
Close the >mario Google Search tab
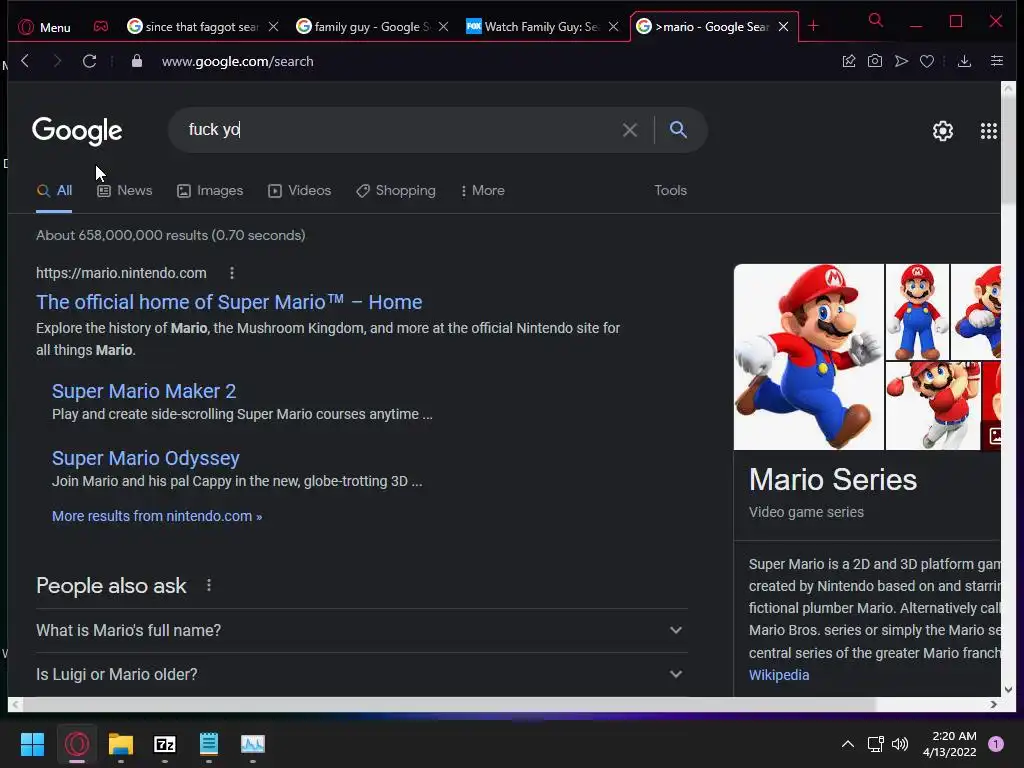[784, 27]
